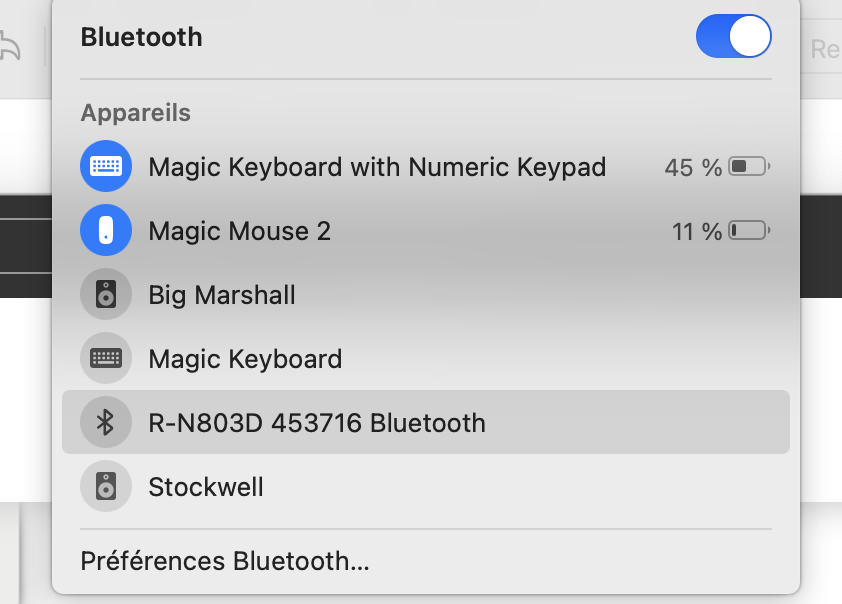842x604 pixels.
Task: Open Préférences Bluetooth…
Action: [225, 561]
